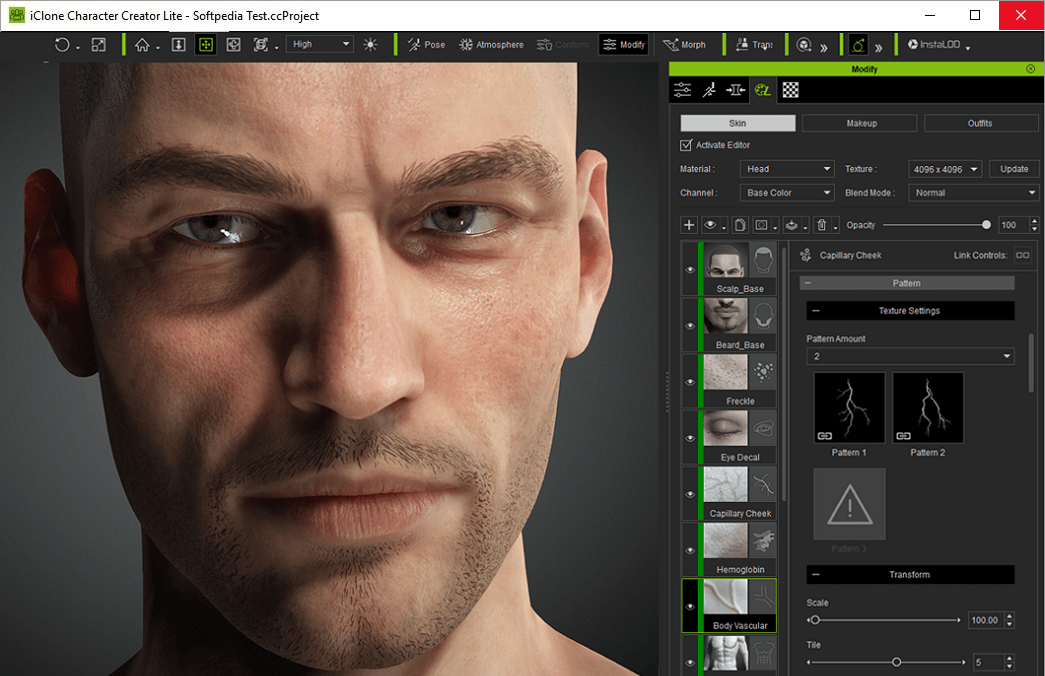1045x676 pixels.
Task: Click the Update button
Action: click(1014, 169)
